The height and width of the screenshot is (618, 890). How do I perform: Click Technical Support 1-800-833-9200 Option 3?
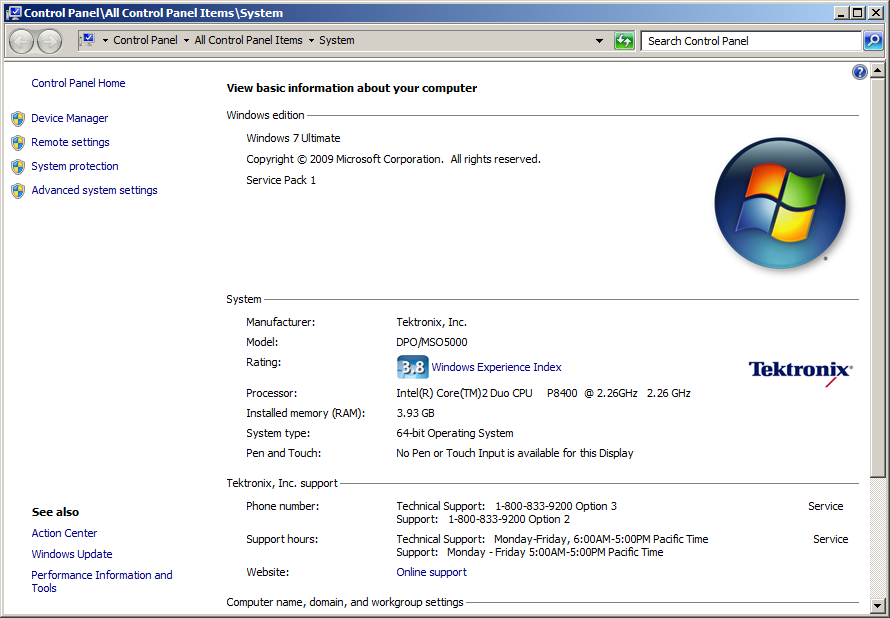point(506,506)
